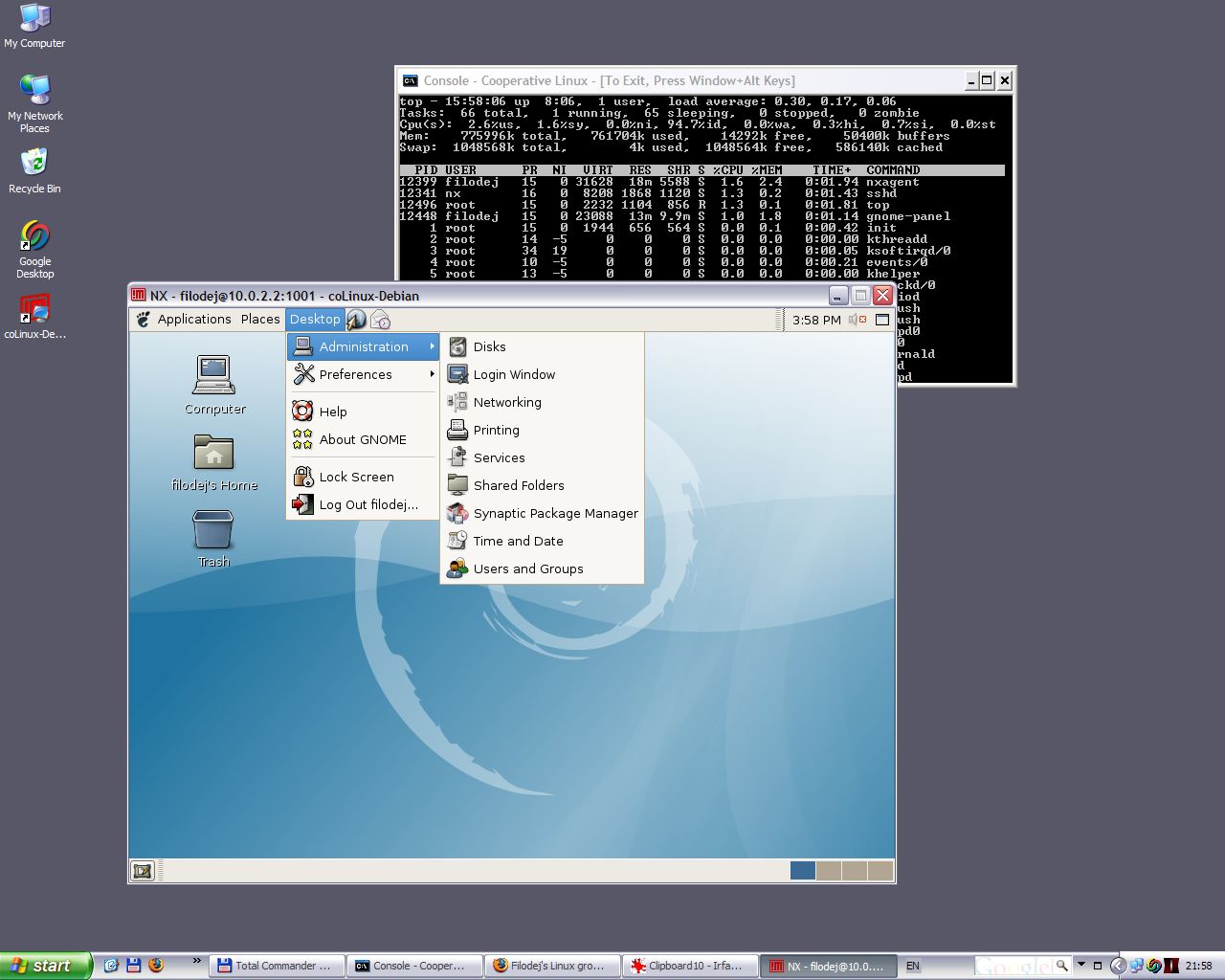Launch the web browser panel launcher
This screenshot has height=980, width=1225.
(356, 320)
